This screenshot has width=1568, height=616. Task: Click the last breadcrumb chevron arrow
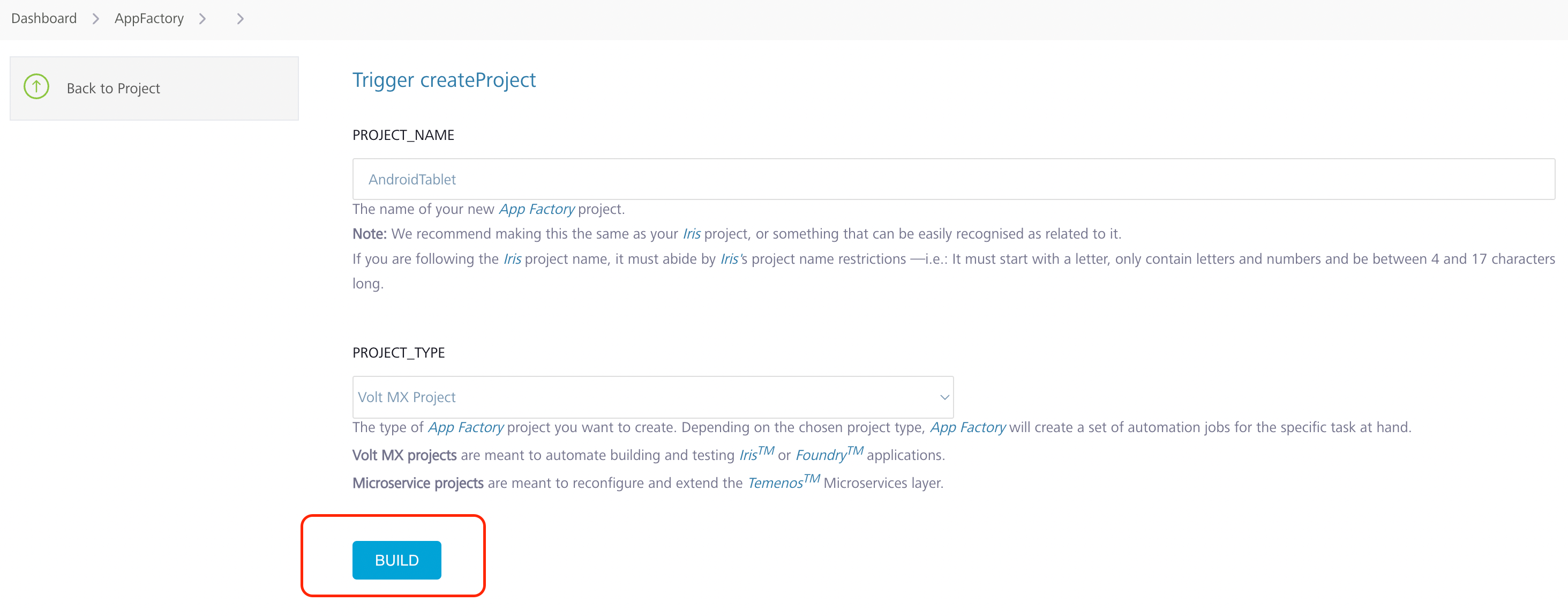[241, 19]
